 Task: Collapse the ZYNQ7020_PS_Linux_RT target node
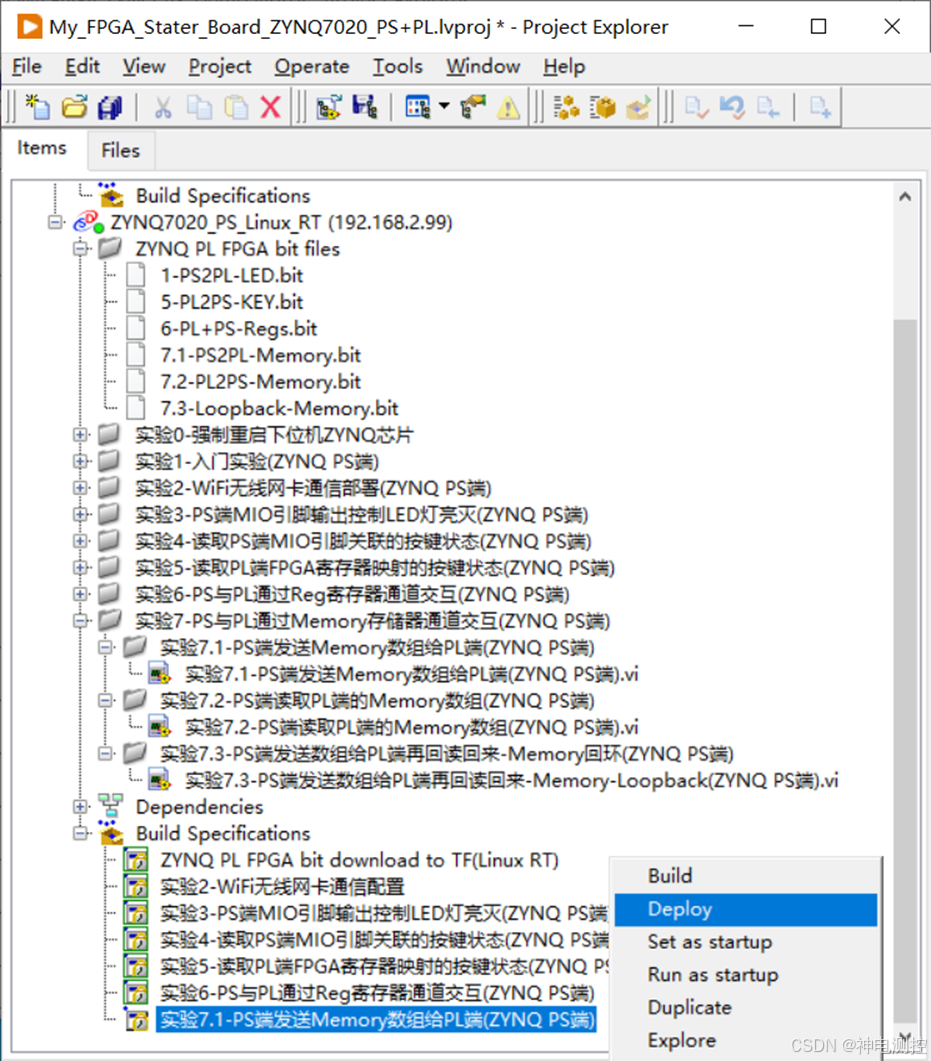coord(55,222)
